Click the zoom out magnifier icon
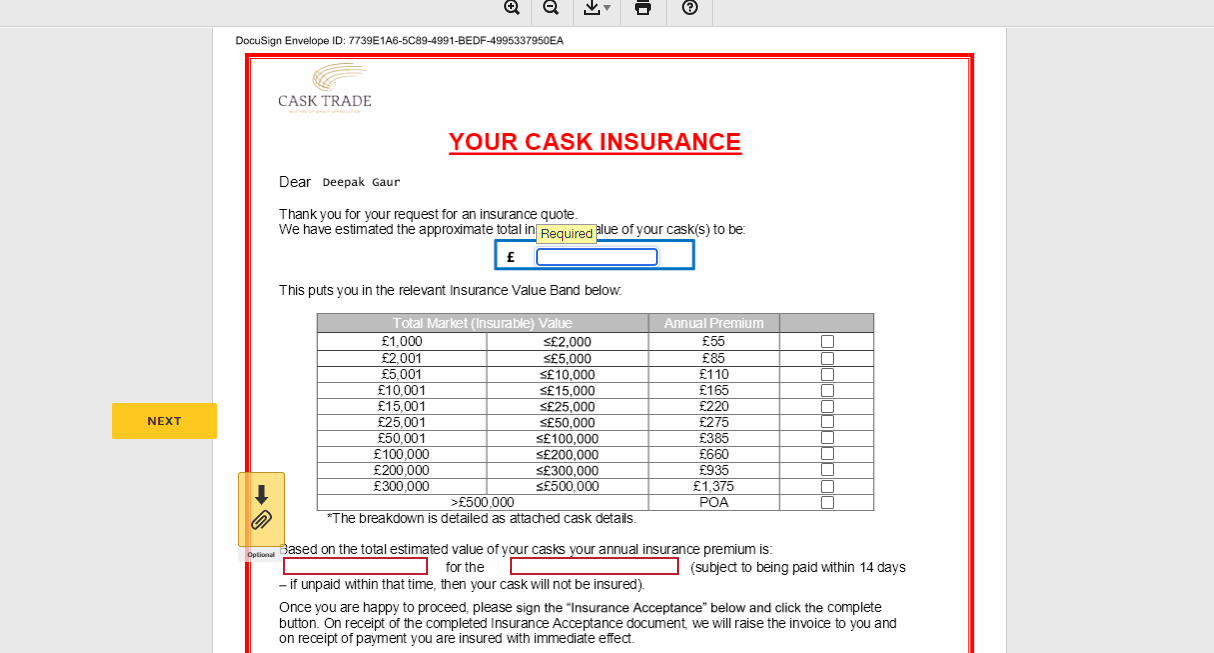 pos(551,8)
